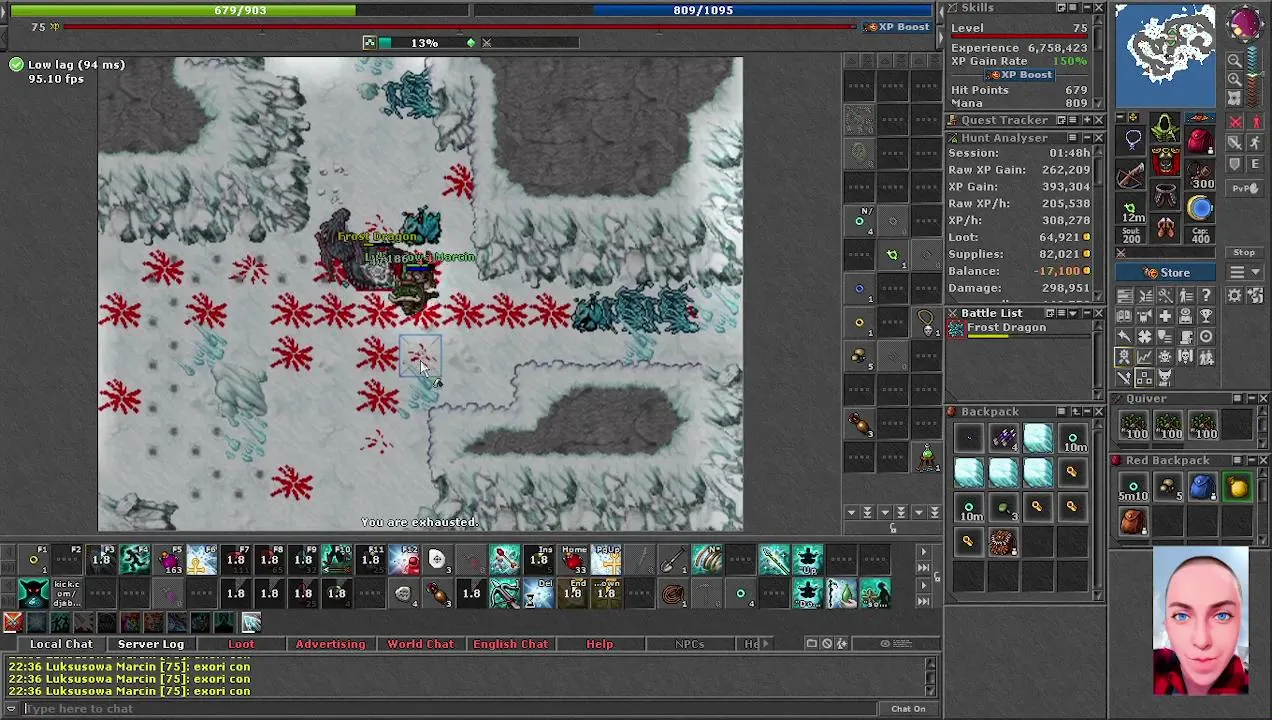Screen dimensions: 1272x720
Task: Click the XP Boost button in Skills panel
Action: (x=1018, y=75)
